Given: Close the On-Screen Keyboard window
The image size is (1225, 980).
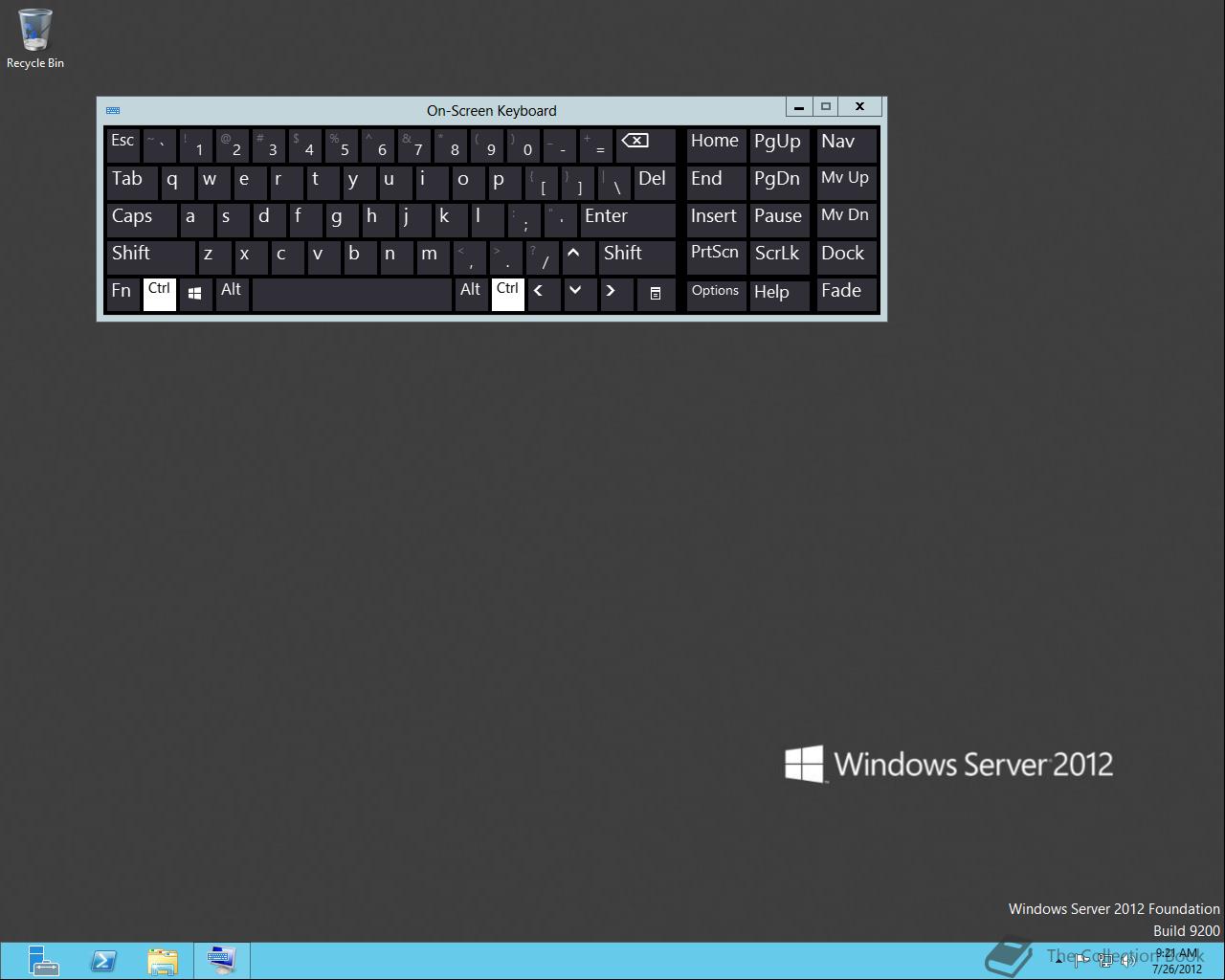Looking at the screenshot, I should 860,107.
